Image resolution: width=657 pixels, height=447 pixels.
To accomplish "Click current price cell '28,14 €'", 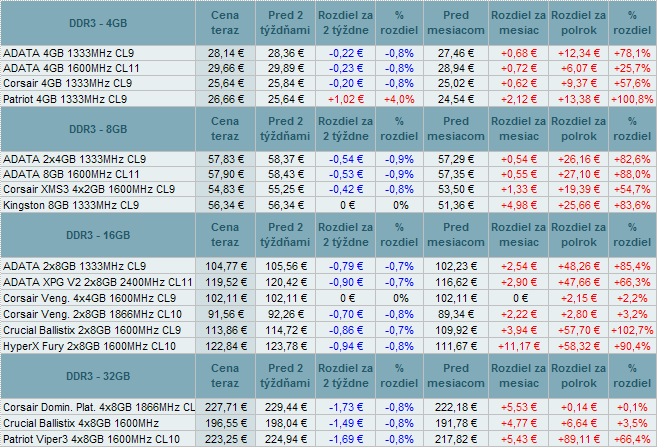I will tap(225, 53).
